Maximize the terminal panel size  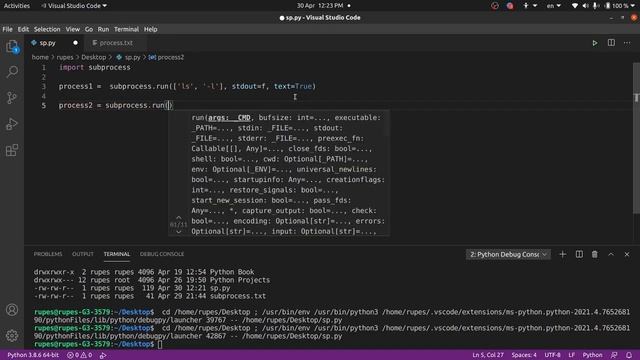pos(611,254)
